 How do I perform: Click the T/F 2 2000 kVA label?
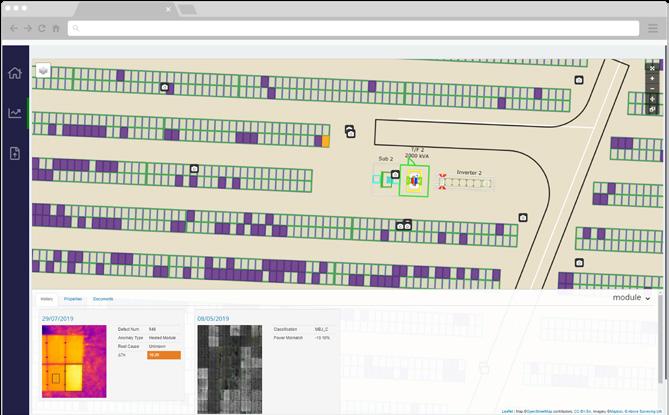click(417, 153)
